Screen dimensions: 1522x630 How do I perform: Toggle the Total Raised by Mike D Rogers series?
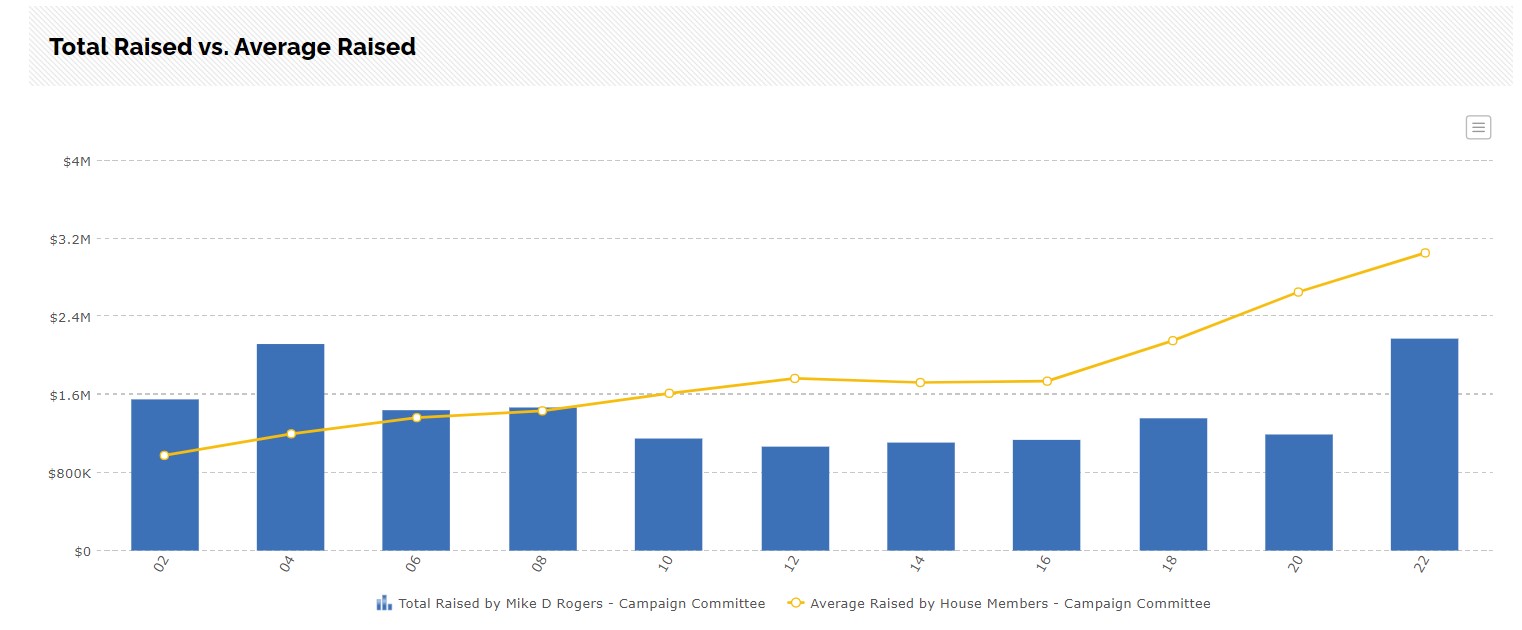click(571, 603)
